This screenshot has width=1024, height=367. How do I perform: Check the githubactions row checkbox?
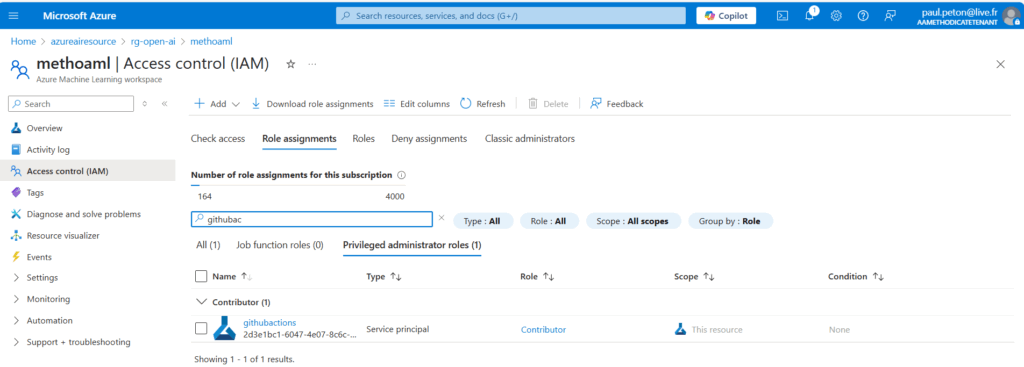[201, 328]
